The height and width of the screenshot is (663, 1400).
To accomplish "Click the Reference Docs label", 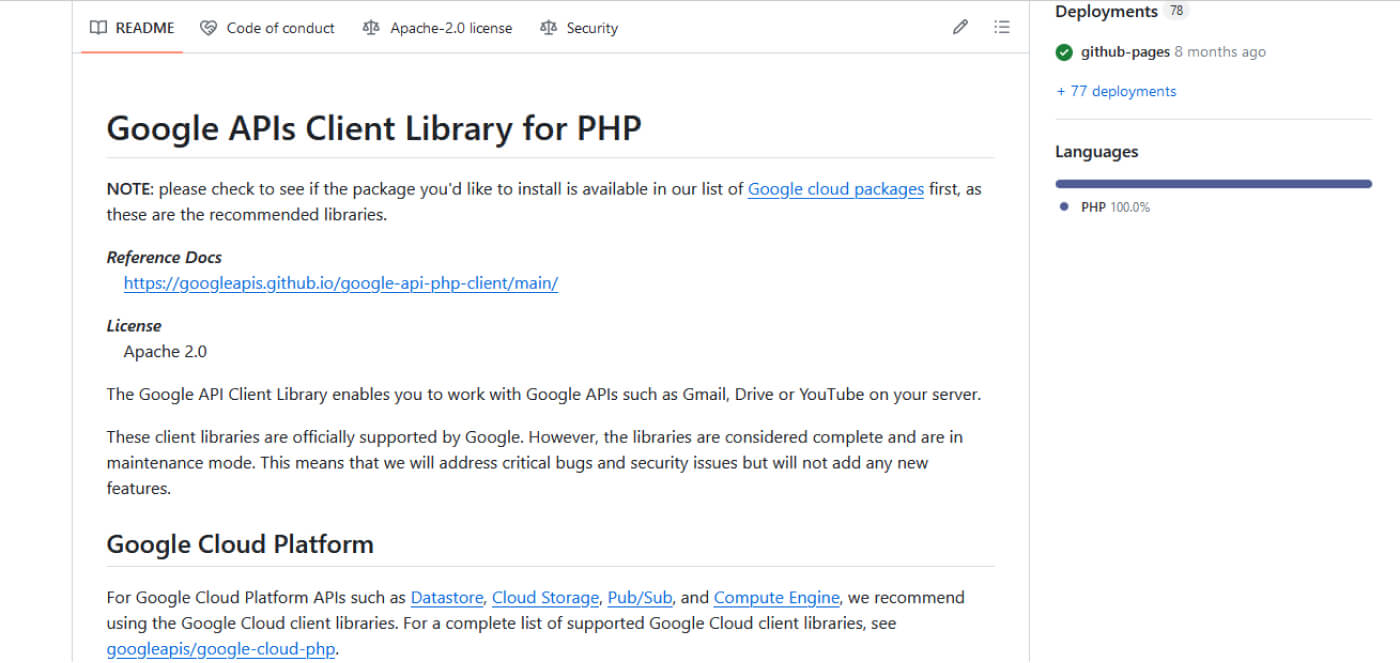I will [x=164, y=258].
